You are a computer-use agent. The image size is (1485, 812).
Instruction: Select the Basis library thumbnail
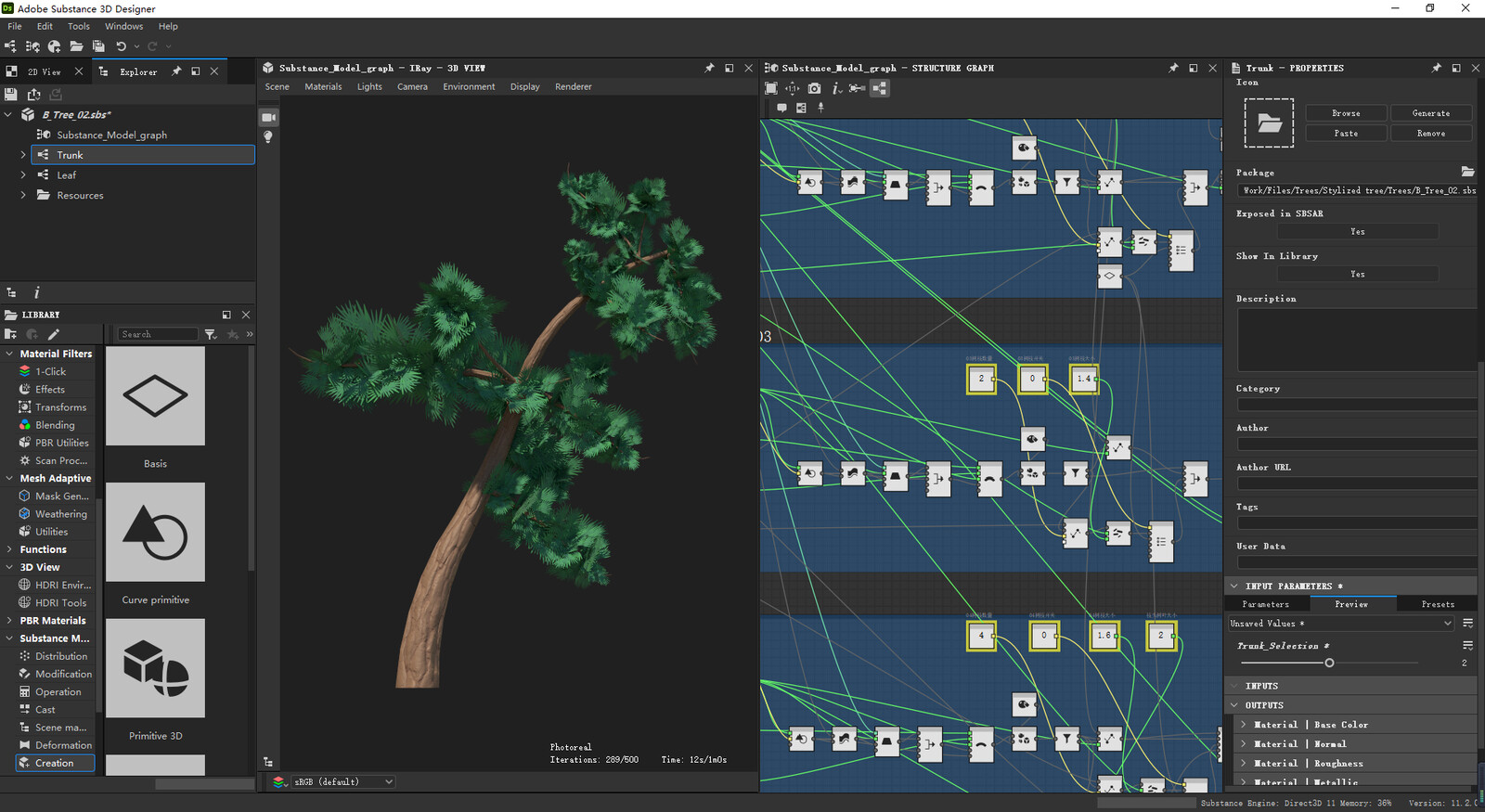(155, 396)
